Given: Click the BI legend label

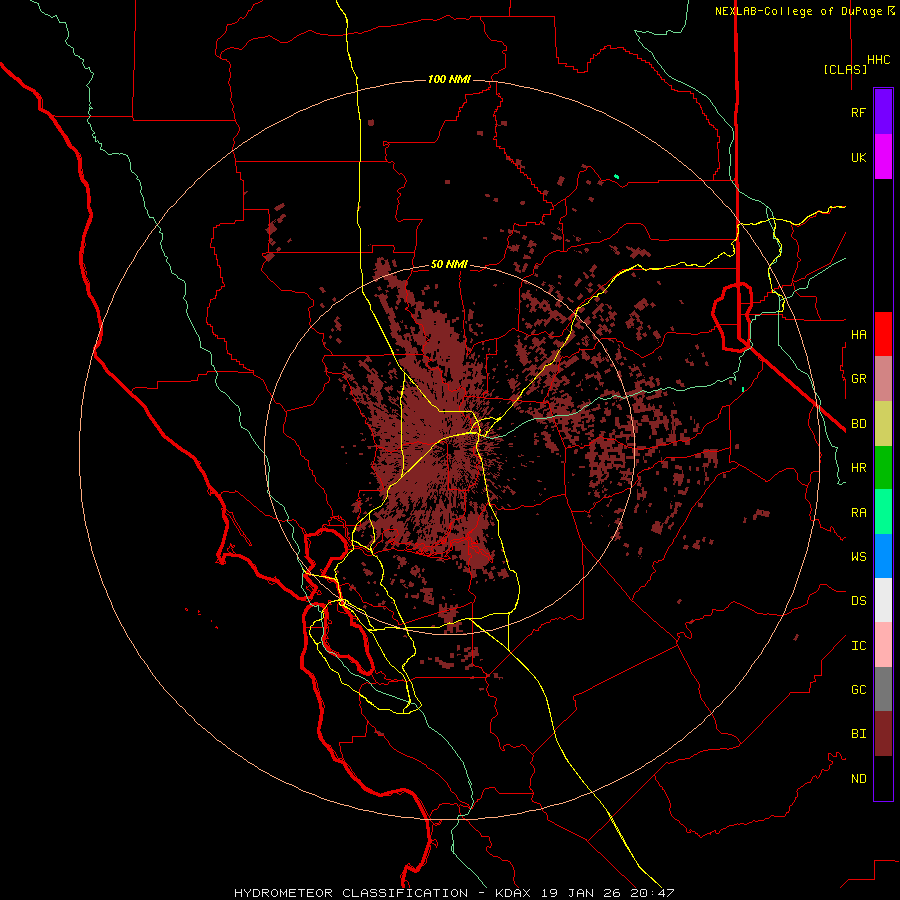Looking at the screenshot, I should click(858, 734).
